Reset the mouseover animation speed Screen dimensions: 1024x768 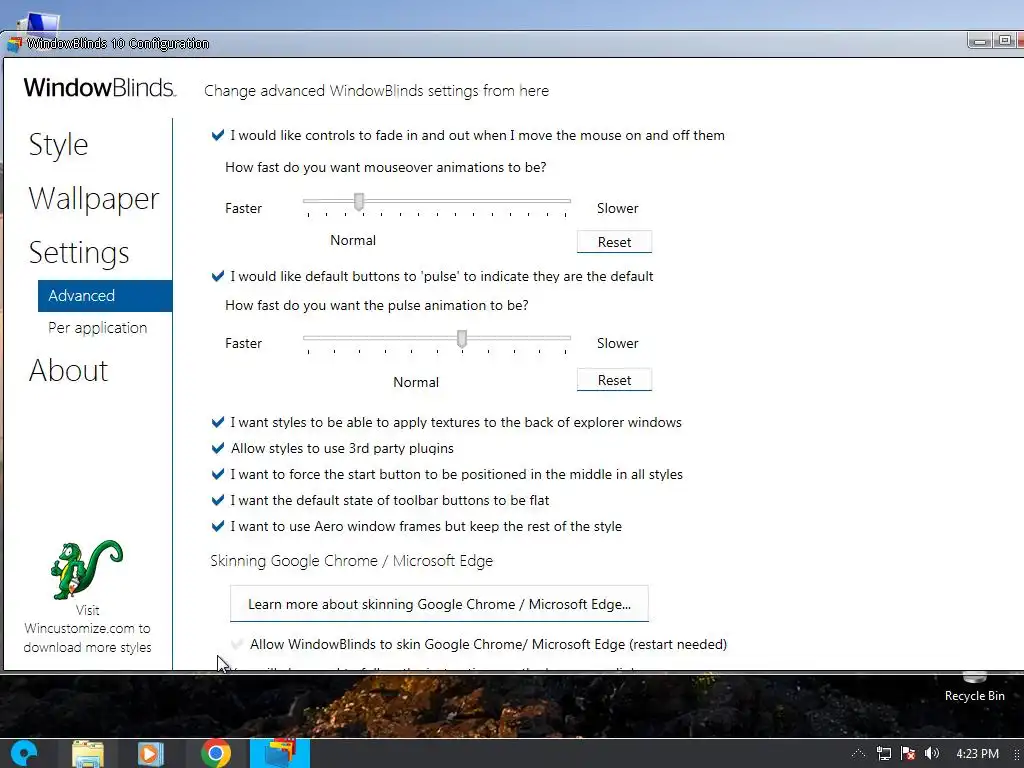[x=614, y=242]
